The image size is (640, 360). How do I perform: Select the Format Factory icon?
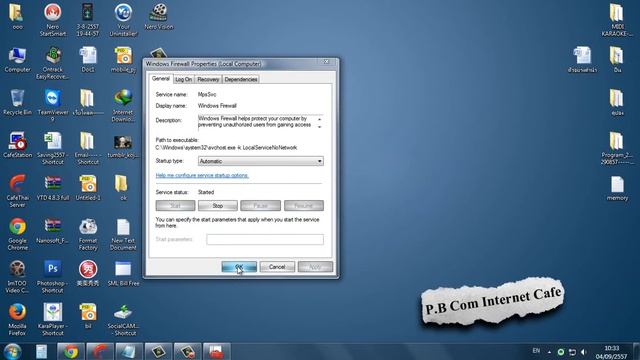click(x=88, y=233)
